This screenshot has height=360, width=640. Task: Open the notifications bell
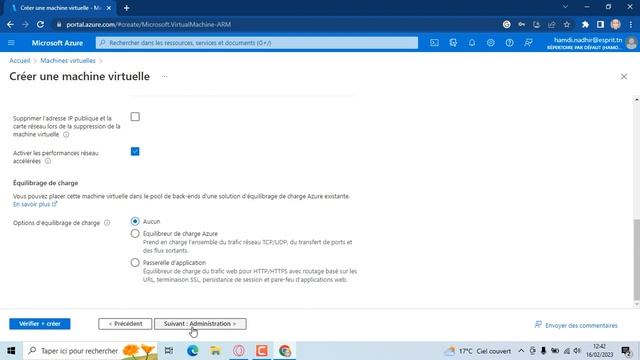pos(472,43)
